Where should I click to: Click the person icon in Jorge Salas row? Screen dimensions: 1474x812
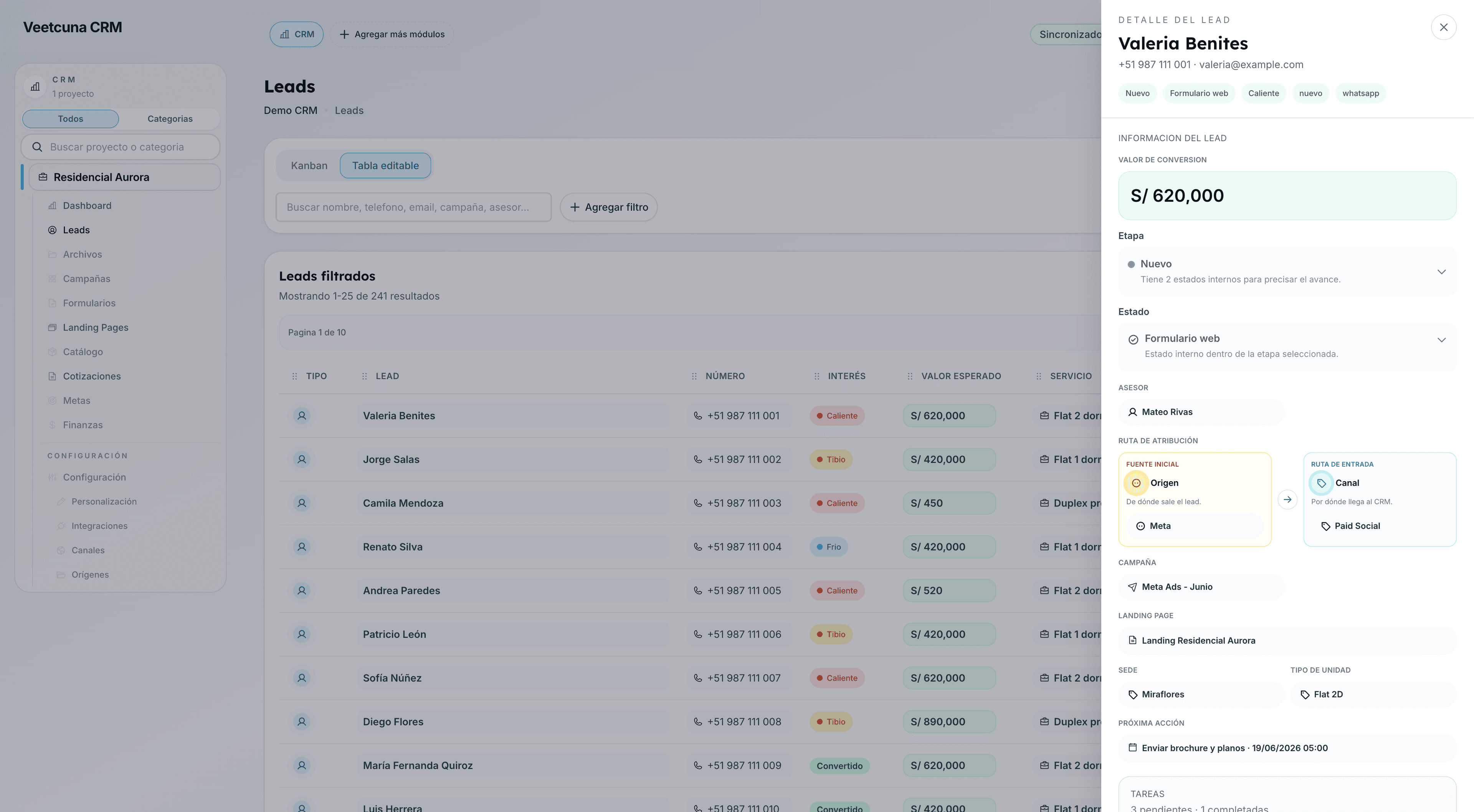point(302,459)
